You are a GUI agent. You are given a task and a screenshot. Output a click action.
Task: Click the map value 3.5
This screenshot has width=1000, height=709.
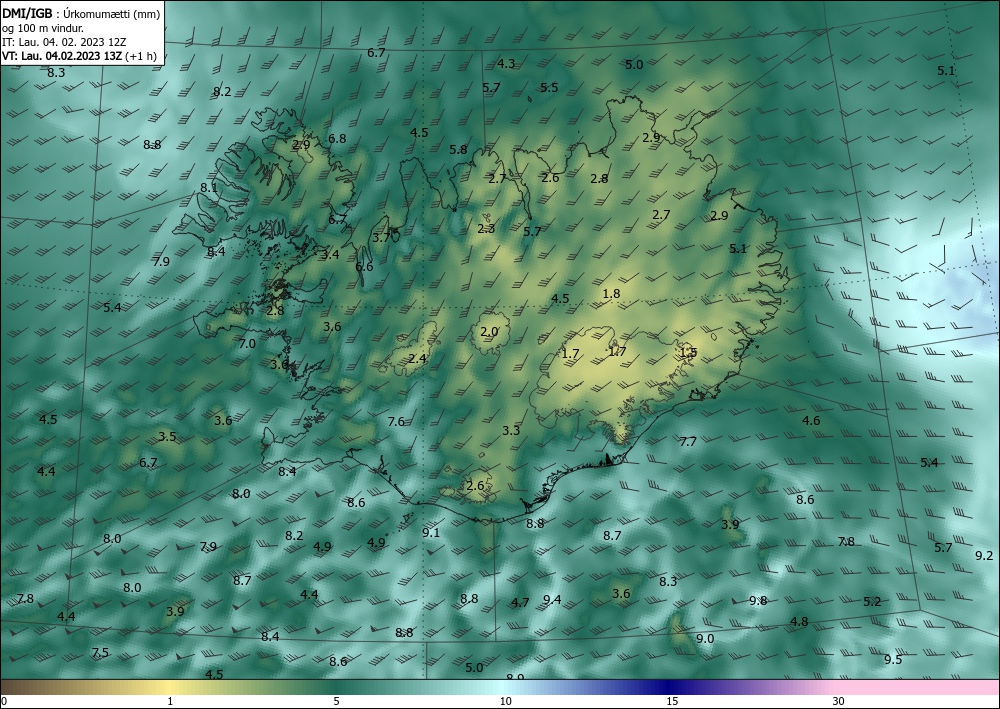pyautogui.click(x=167, y=437)
